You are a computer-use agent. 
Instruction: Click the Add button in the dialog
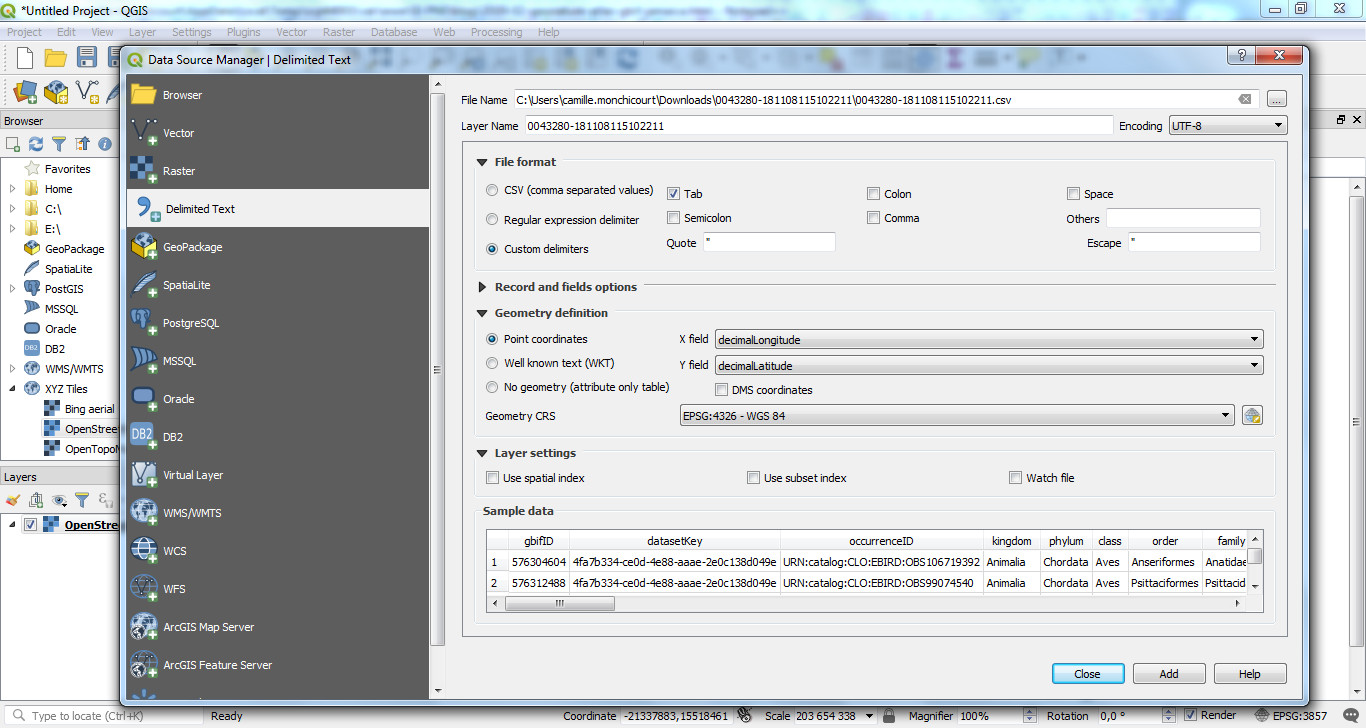(1169, 674)
